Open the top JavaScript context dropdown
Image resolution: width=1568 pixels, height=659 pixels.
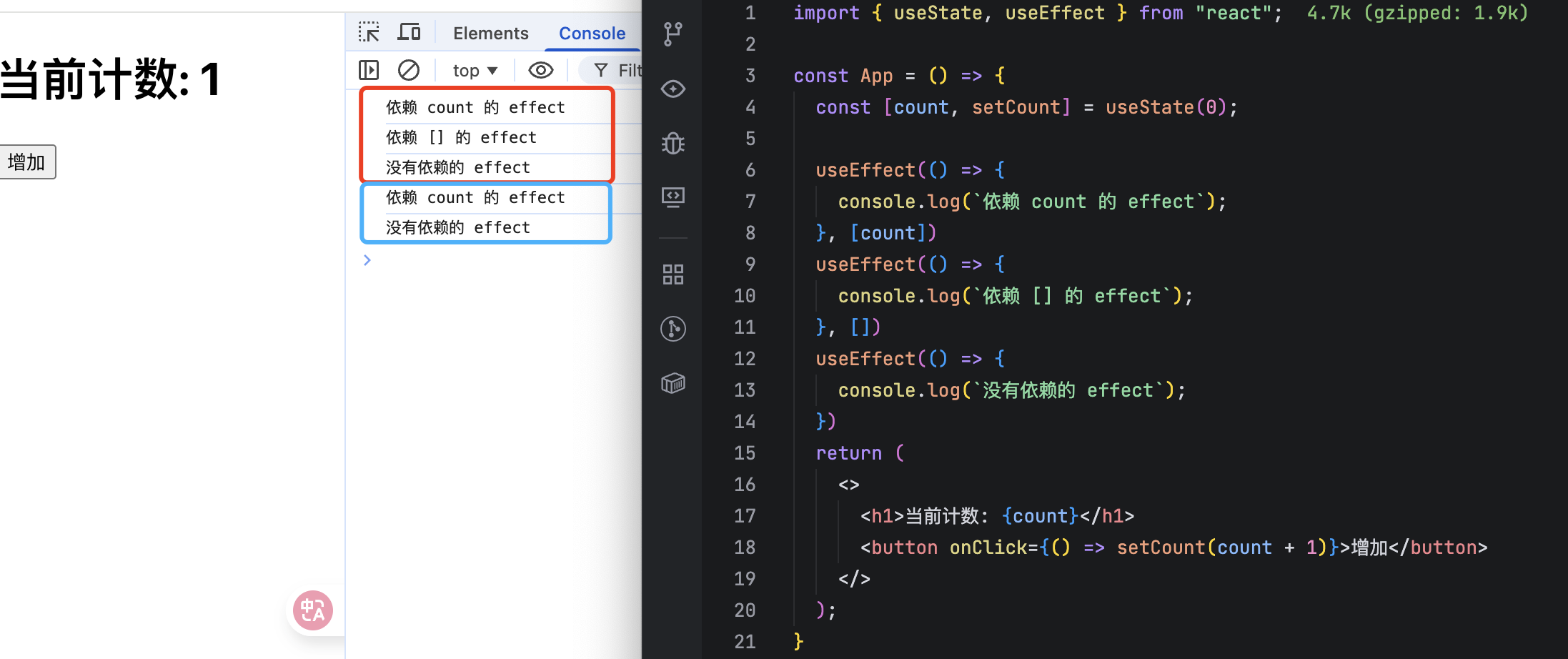click(475, 70)
